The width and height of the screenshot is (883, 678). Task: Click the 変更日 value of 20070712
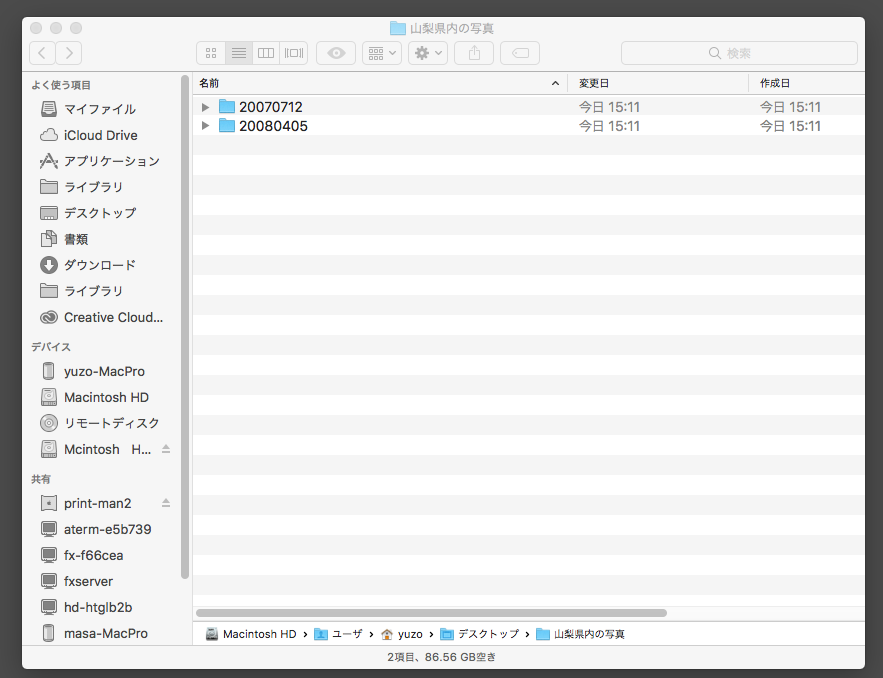tap(609, 107)
